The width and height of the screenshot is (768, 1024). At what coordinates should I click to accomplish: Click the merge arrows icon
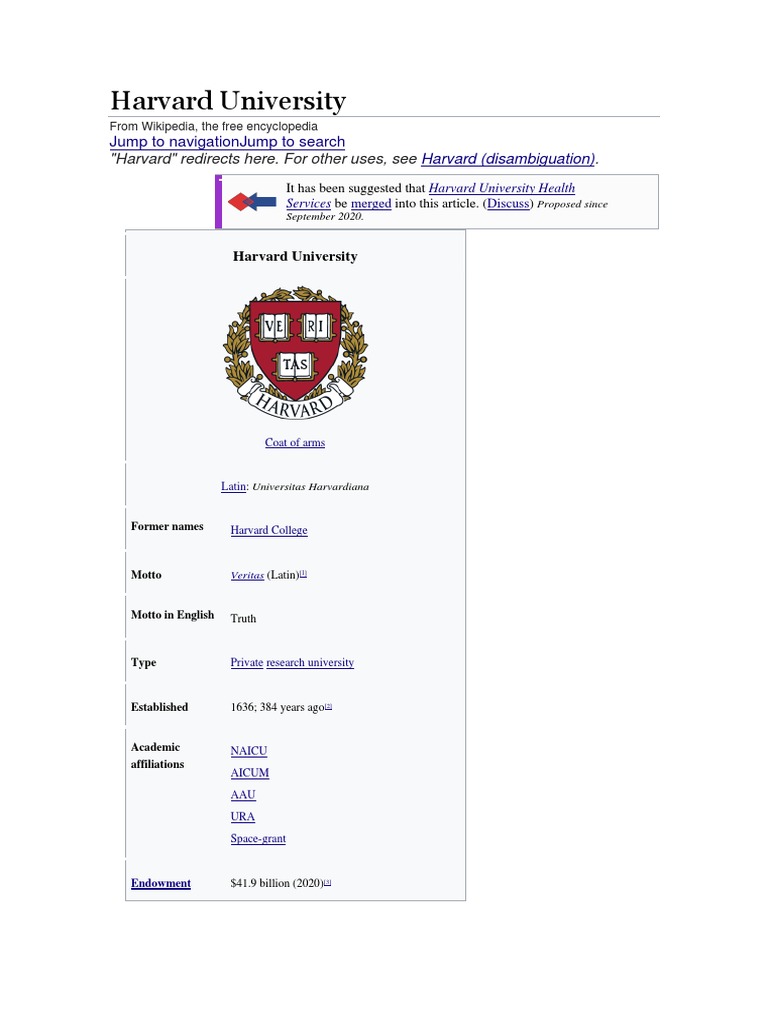click(252, 202)
